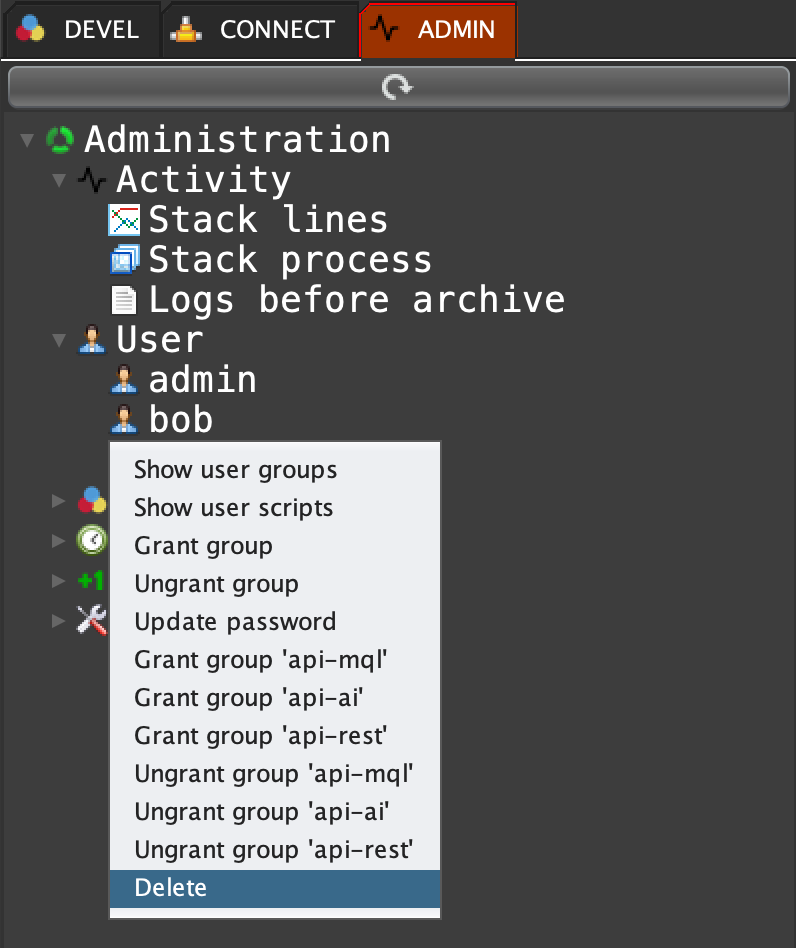Expand the green +1 tree node

[59, 581]
